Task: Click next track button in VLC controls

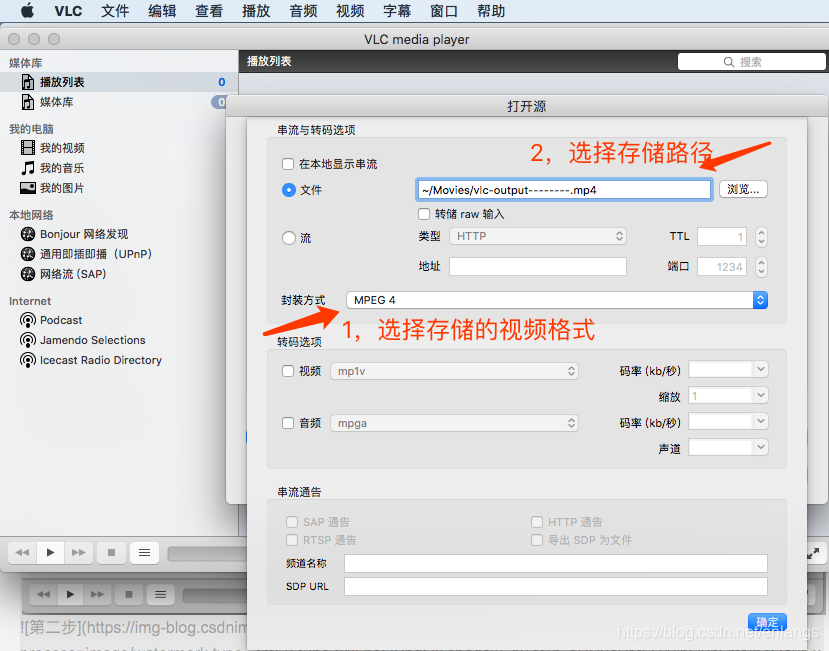Action: pyautogui.click(x=79, y=553)
